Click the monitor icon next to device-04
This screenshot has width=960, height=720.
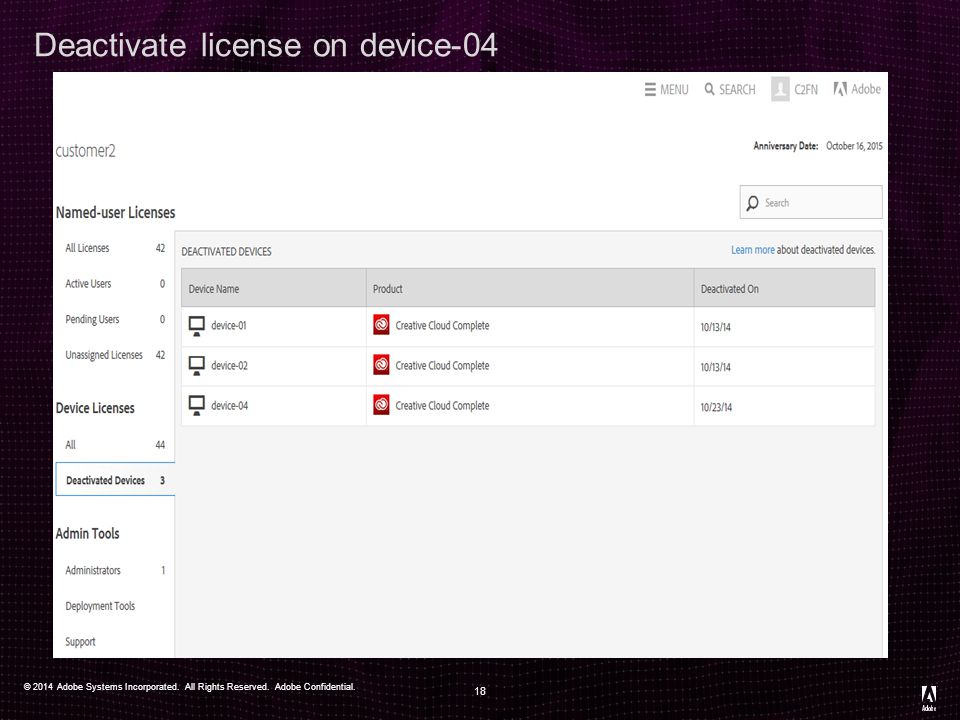click(197, 405)
